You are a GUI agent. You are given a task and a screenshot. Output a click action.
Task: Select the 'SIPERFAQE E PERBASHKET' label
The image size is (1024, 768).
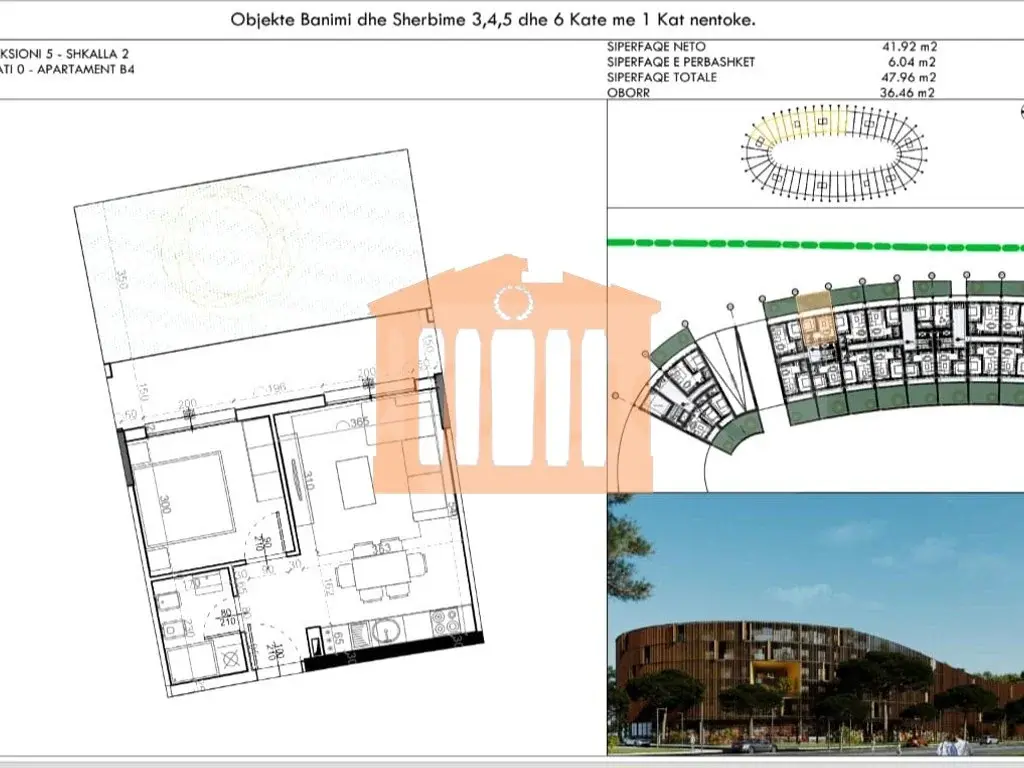(x=680, y=62)
